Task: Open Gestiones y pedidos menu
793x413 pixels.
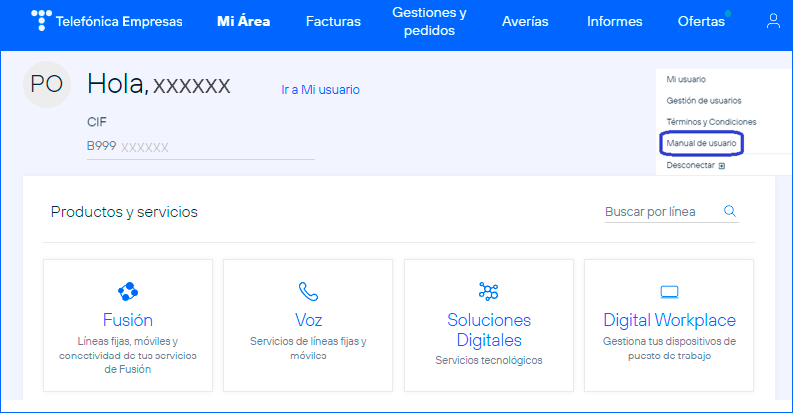Action: (429, 21)
